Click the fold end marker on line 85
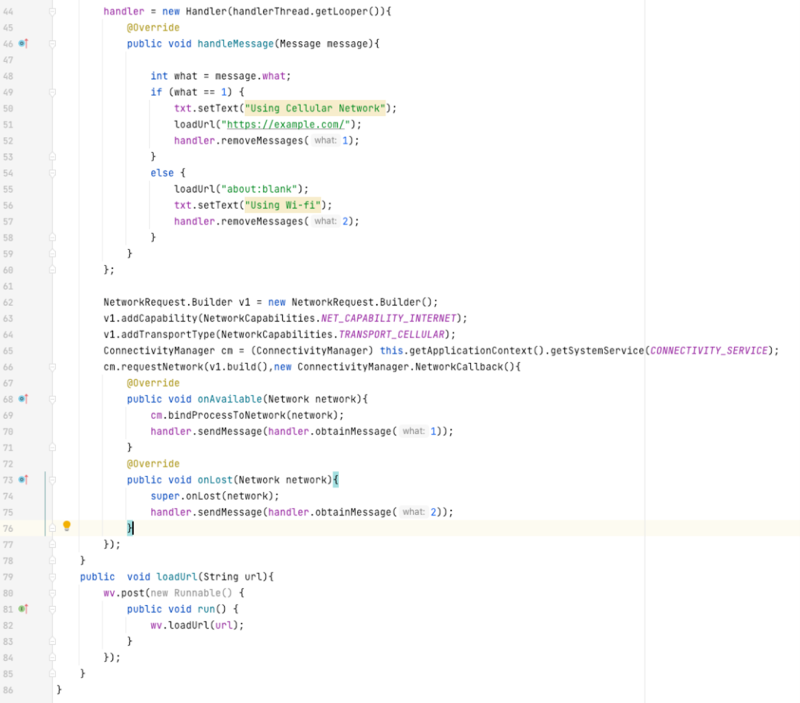 click(52, 674)
